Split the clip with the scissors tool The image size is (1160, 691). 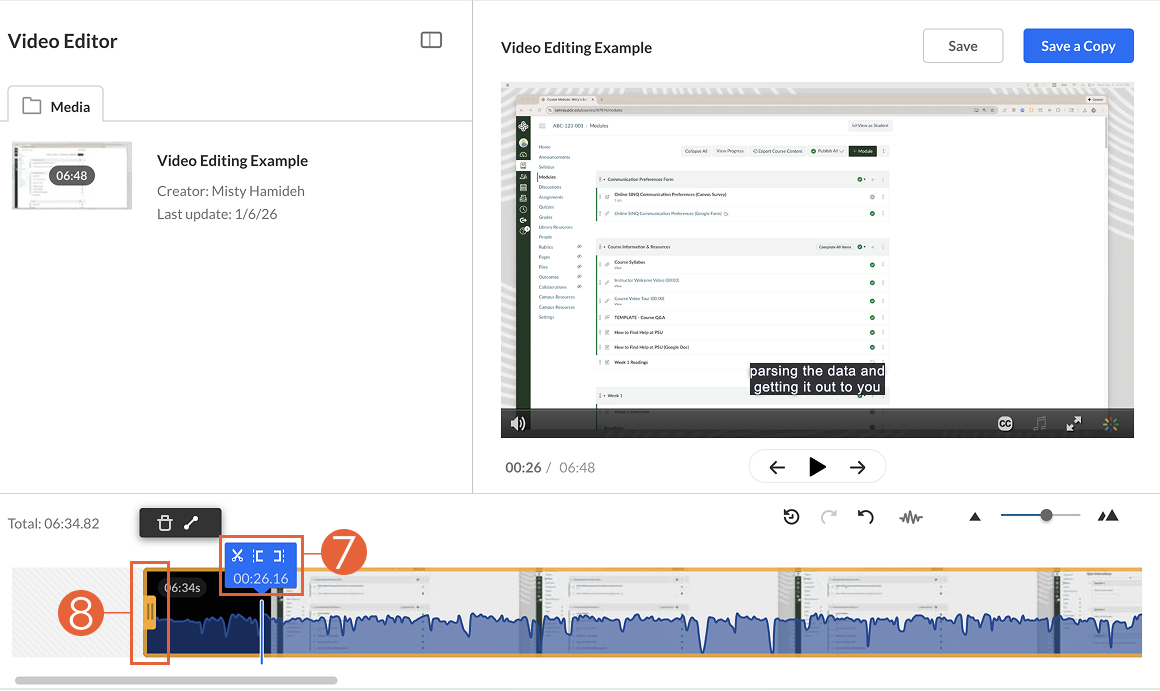click(x=237, y=555)
